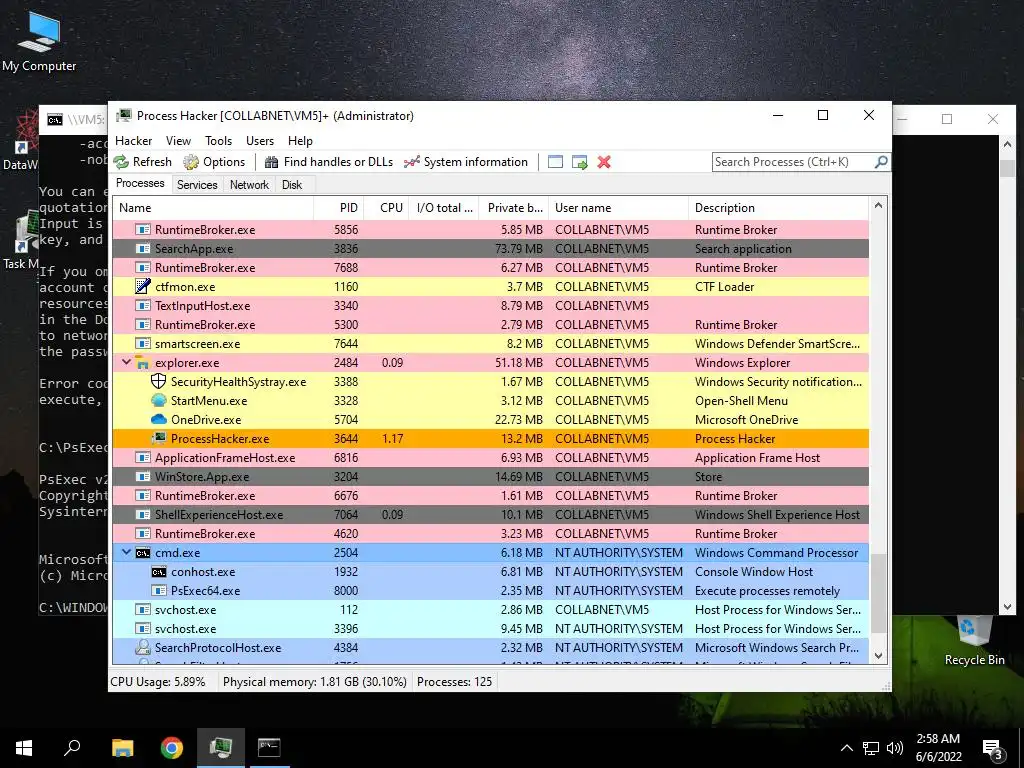The height and width of the screenshot is (768, 1024).
Task: Click find window and thread icon
Action: coord(579,162)
